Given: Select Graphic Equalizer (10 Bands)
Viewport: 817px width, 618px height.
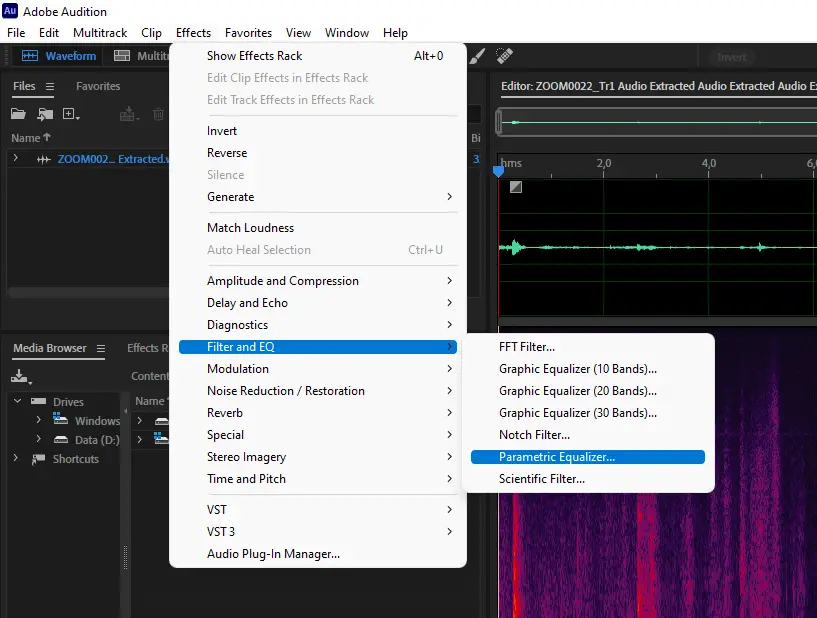Looking at the screenshot, I should pos(588,369).
